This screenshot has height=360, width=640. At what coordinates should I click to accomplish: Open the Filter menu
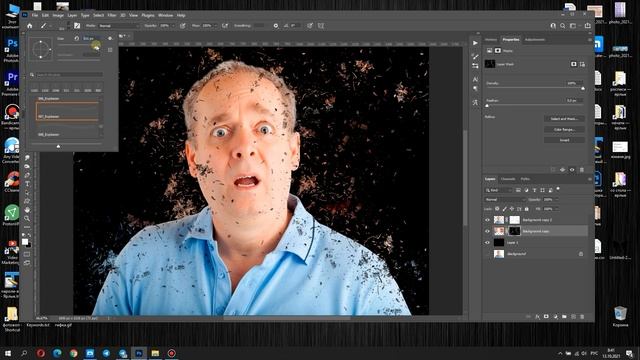coord(112,15)
